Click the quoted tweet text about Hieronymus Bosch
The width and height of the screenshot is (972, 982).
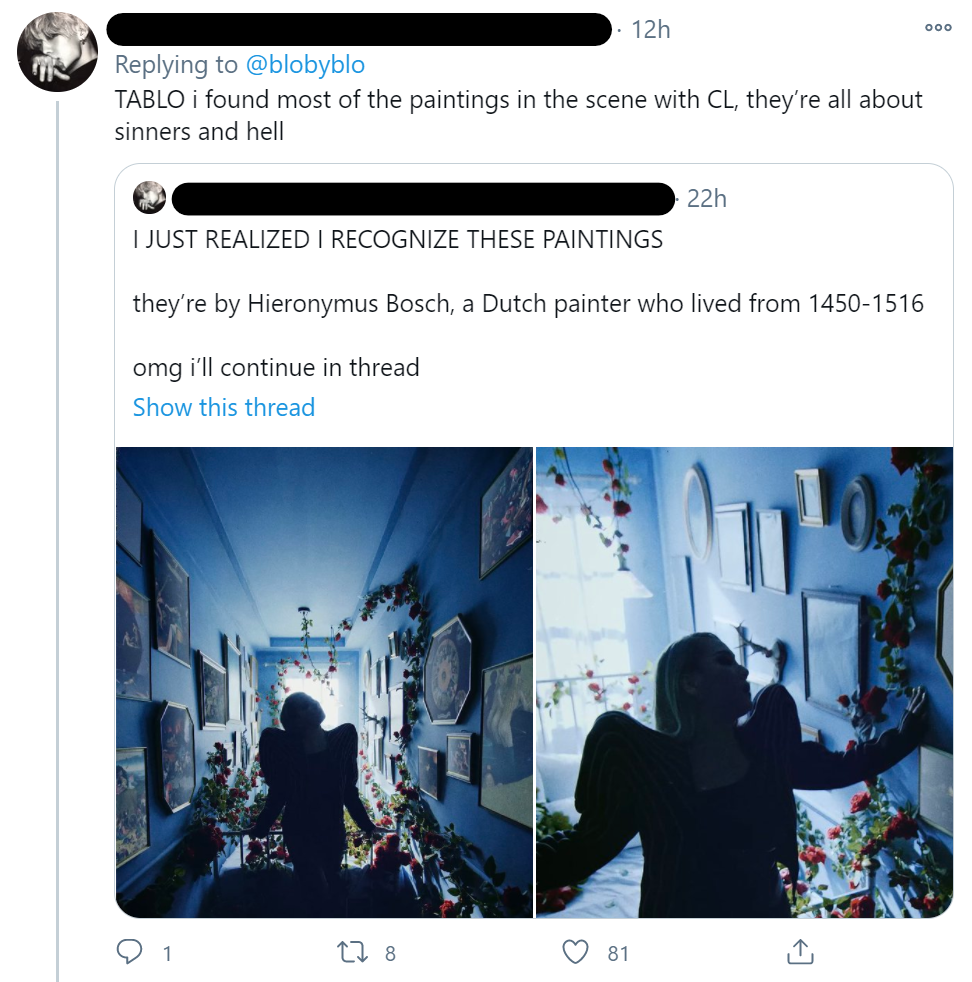[x=528, y=303]
